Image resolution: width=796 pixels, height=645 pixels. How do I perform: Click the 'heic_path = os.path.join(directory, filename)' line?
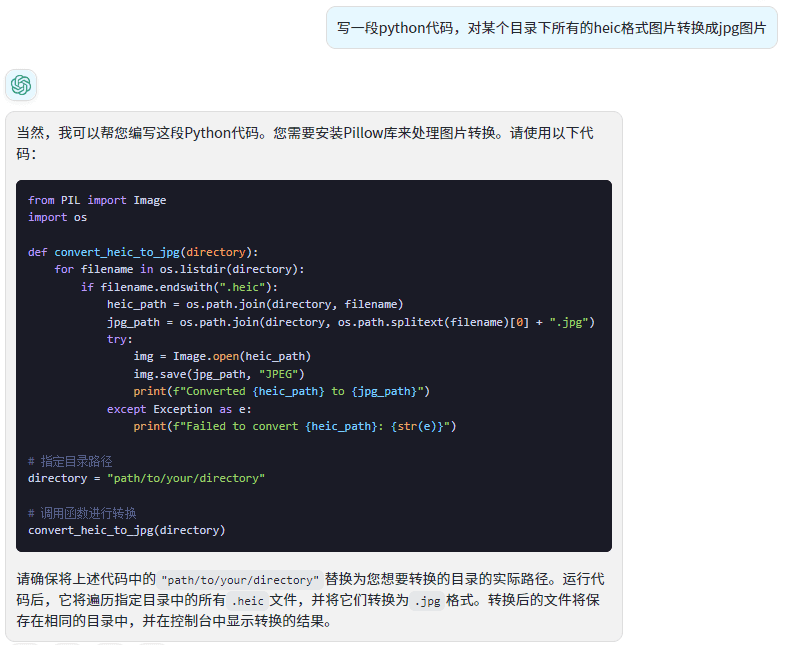point(255,304)
